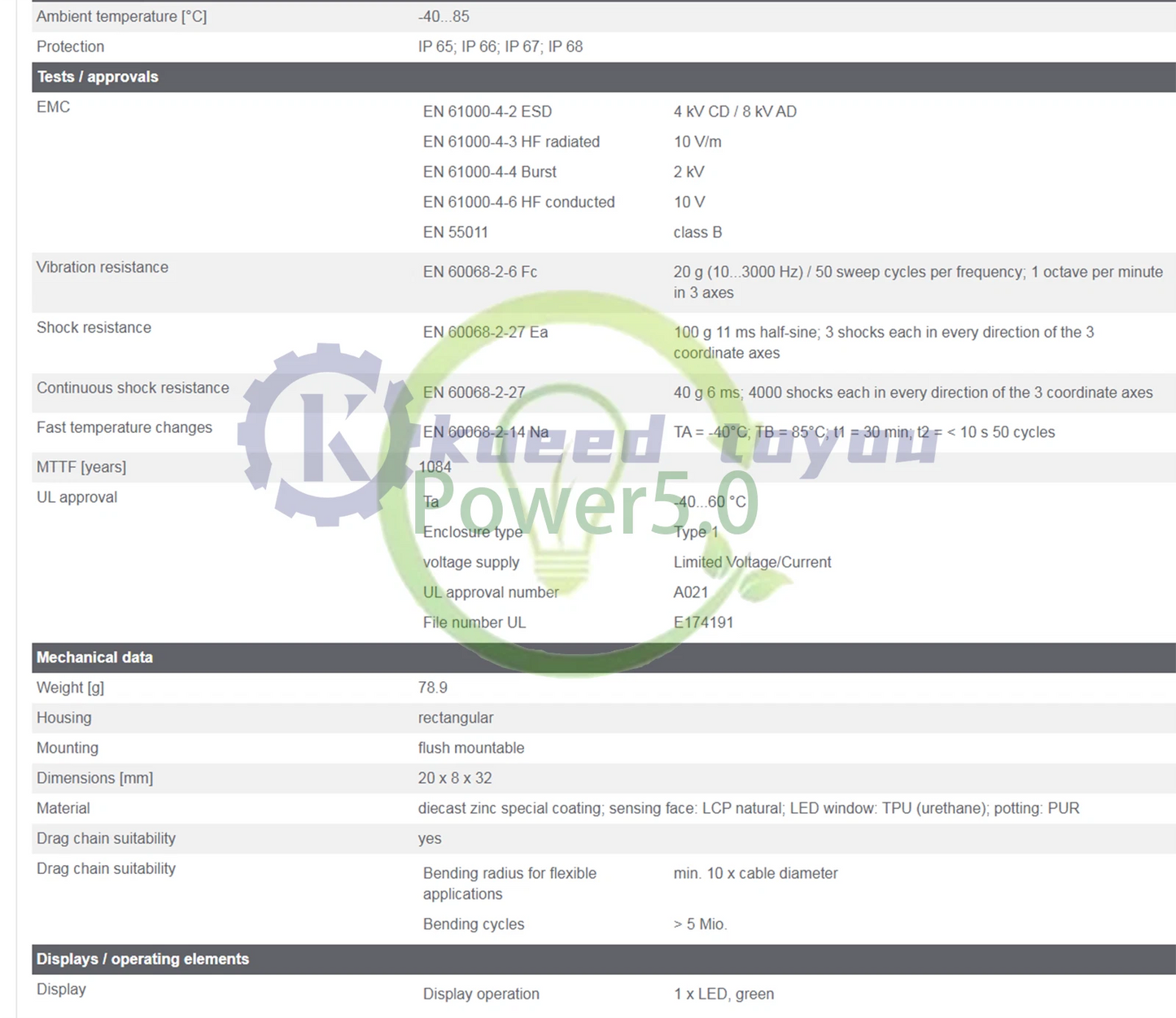Select the EN 61000-4-2 ESD standard

pos(487,111)
